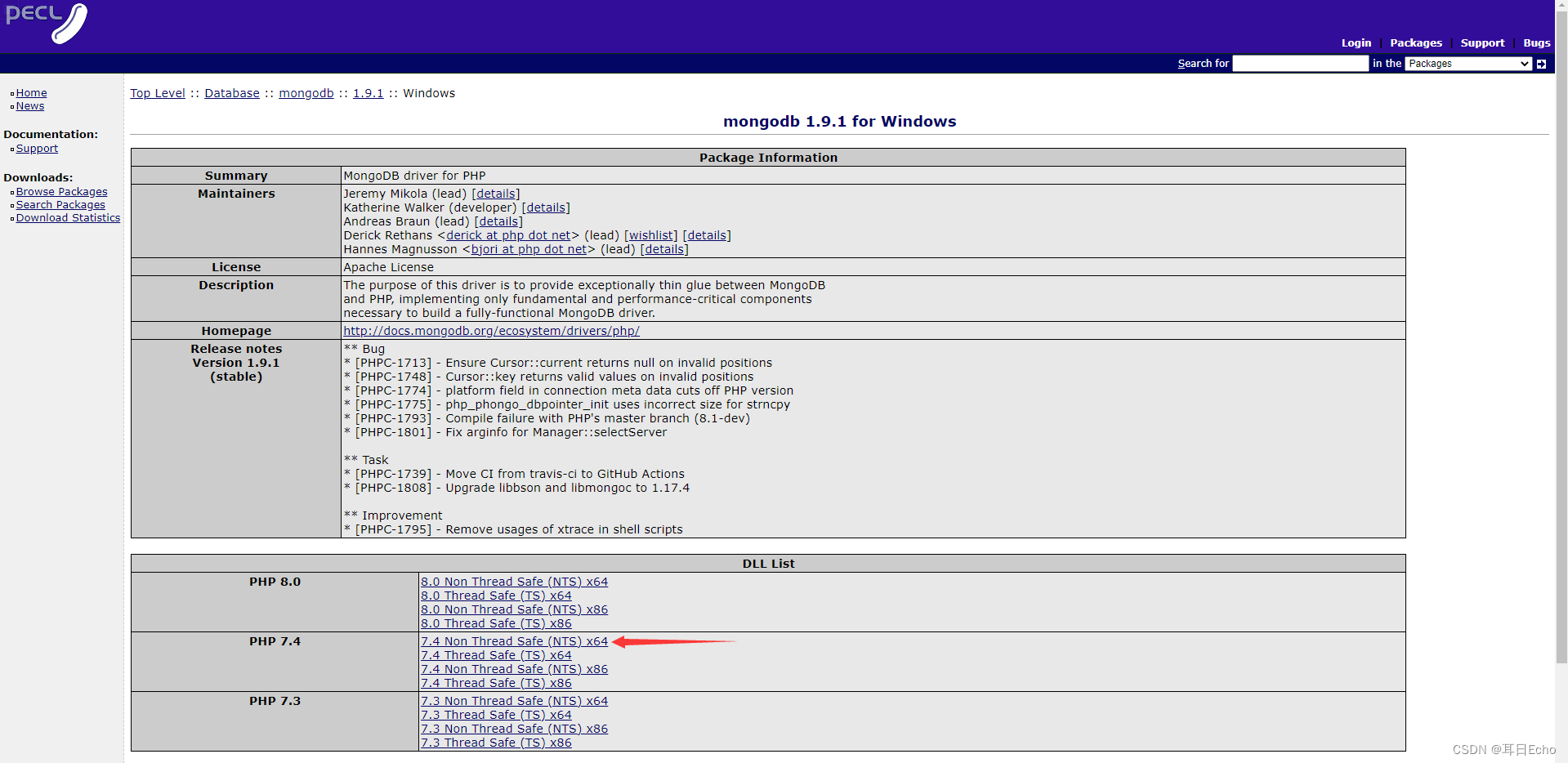Select Packages in the top navigation bar

pyautogui.click(x=1415, y=42)
